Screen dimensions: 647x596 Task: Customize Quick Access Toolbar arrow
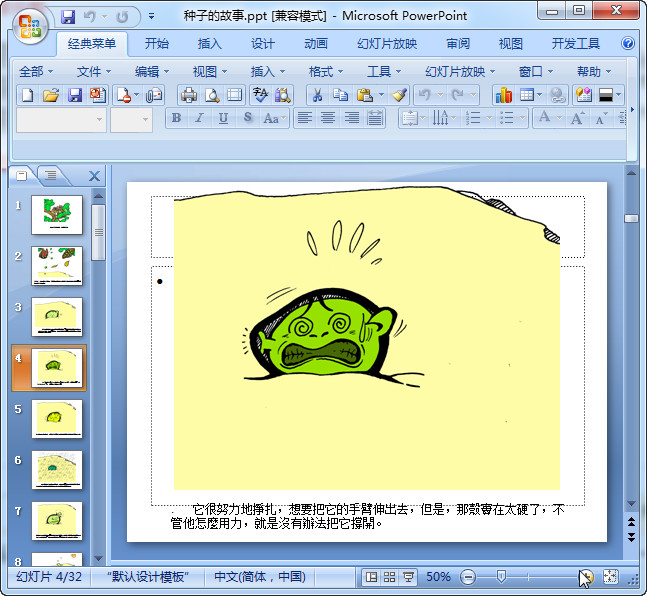coord(151,17)
